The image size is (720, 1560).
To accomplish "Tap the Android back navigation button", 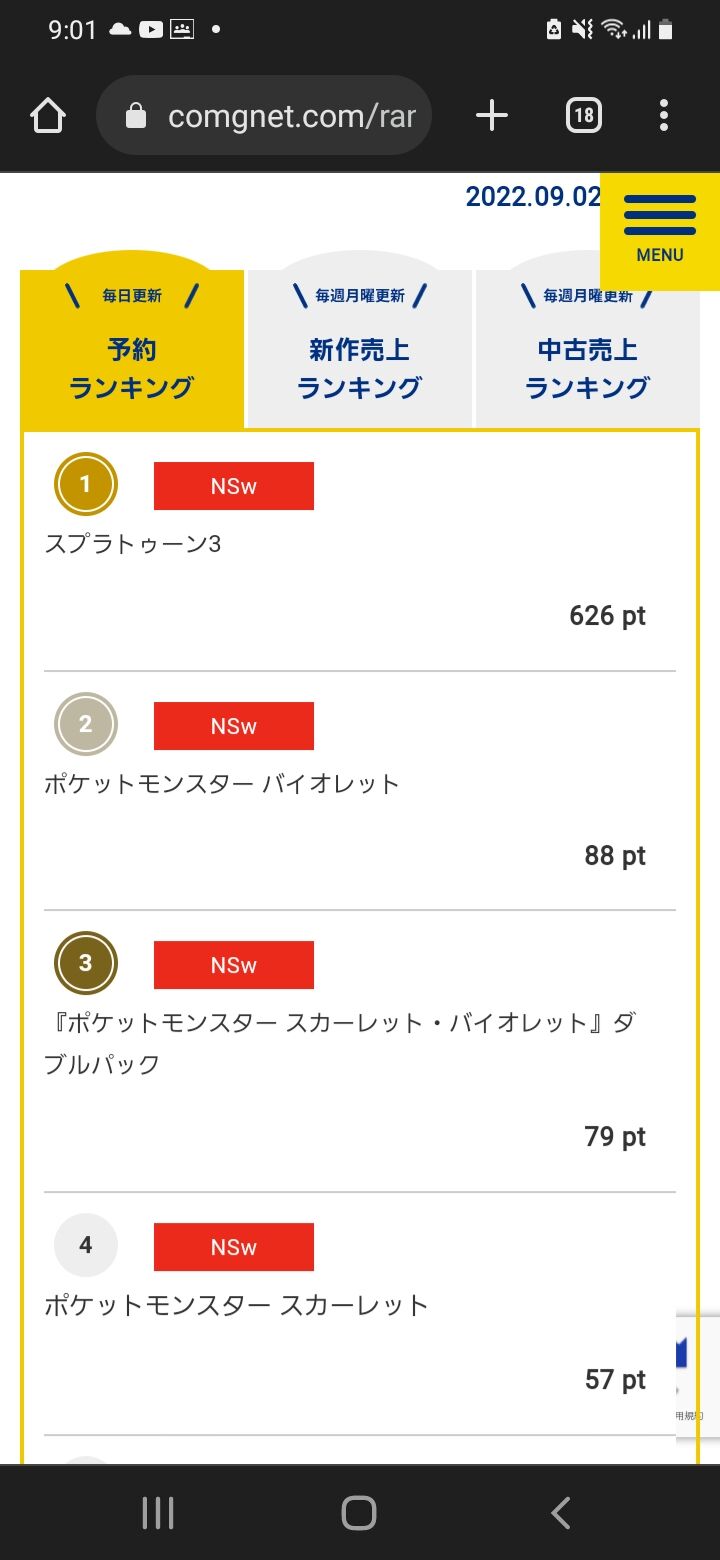I will click(561, 1513).
